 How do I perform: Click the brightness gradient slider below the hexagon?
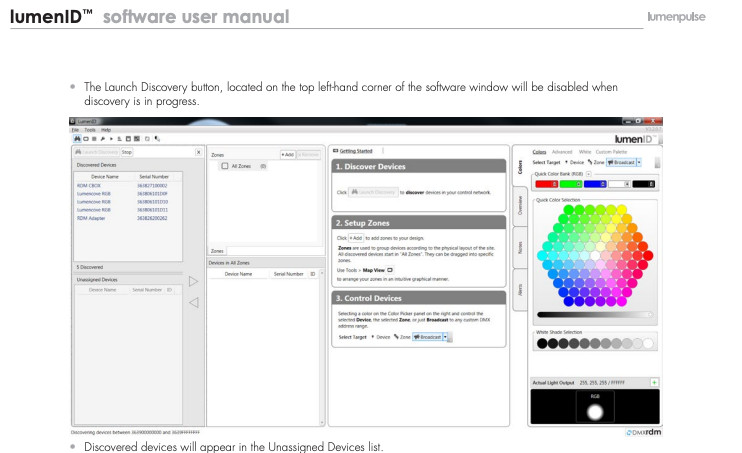point(595,314)
